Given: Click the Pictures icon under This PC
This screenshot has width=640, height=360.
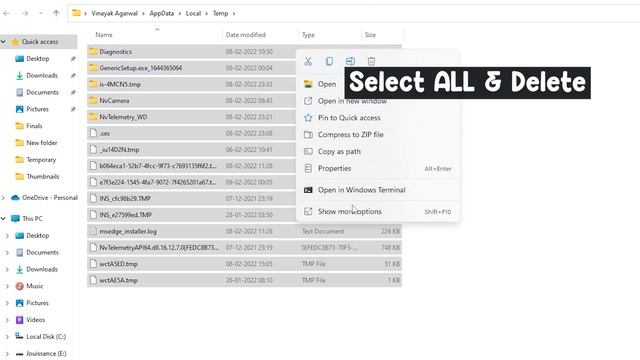Looking at the screenshot, I should (x=19, y=303).
